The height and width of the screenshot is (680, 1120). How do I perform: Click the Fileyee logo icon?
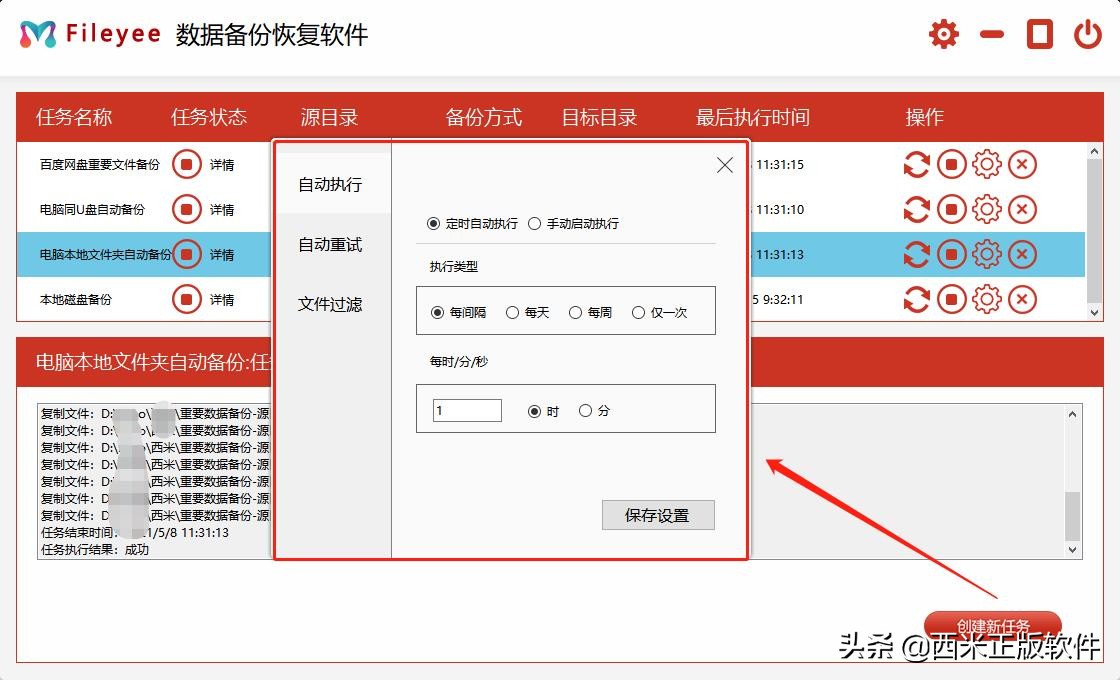35,33
